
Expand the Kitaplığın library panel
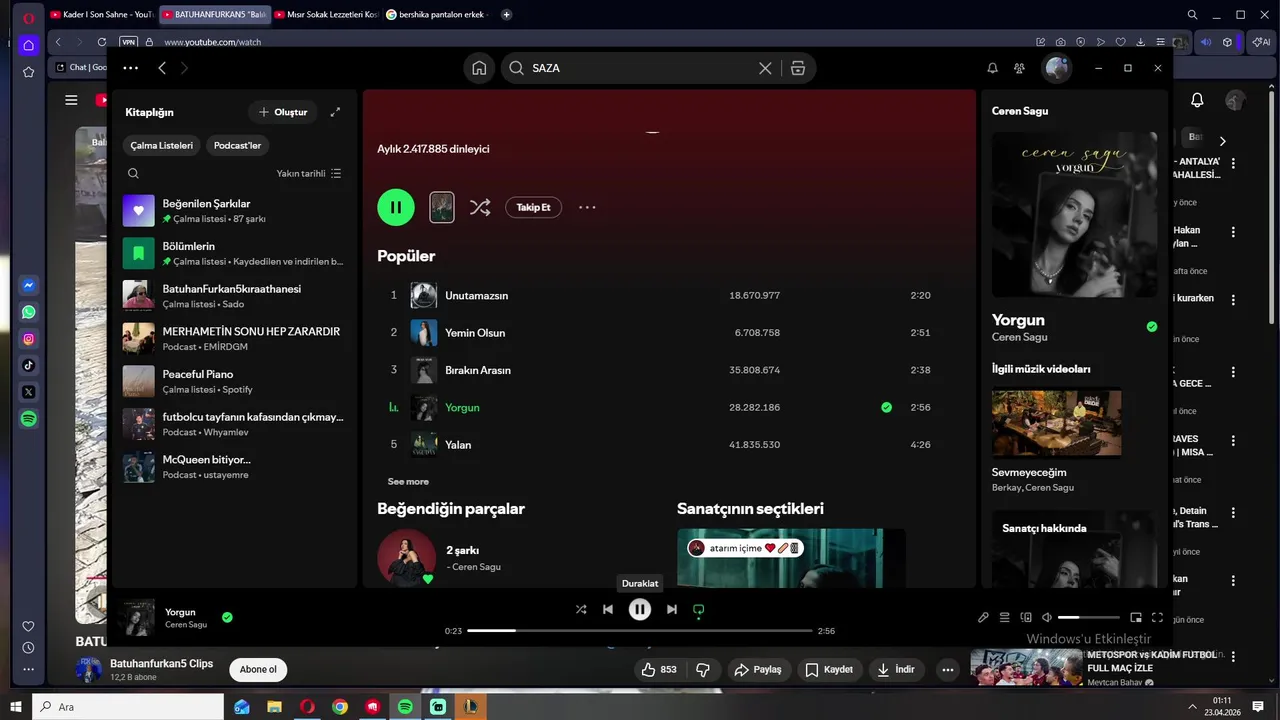[335, 112]
